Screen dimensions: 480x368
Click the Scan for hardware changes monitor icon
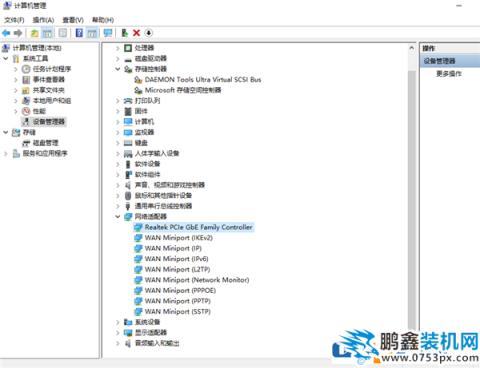(108, 33)
